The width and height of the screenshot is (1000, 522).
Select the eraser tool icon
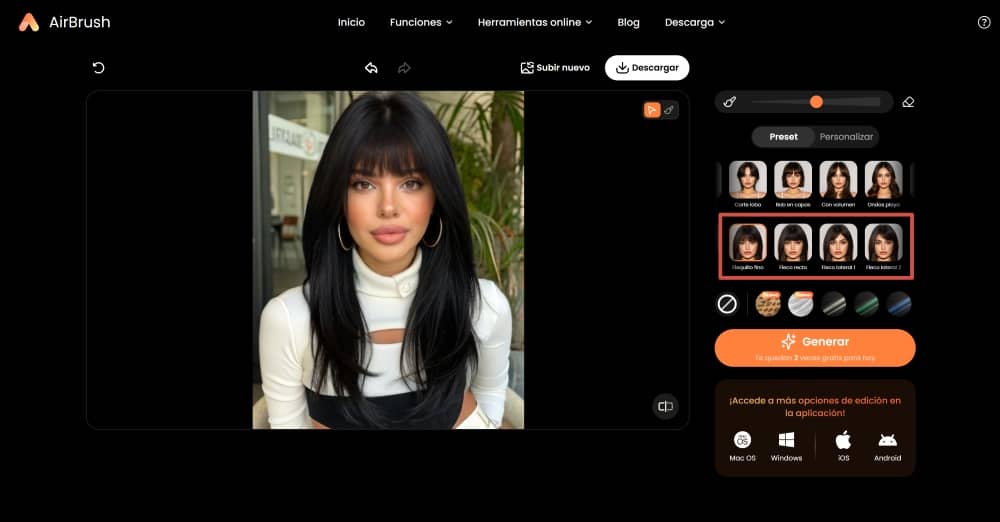click(908, 102)
